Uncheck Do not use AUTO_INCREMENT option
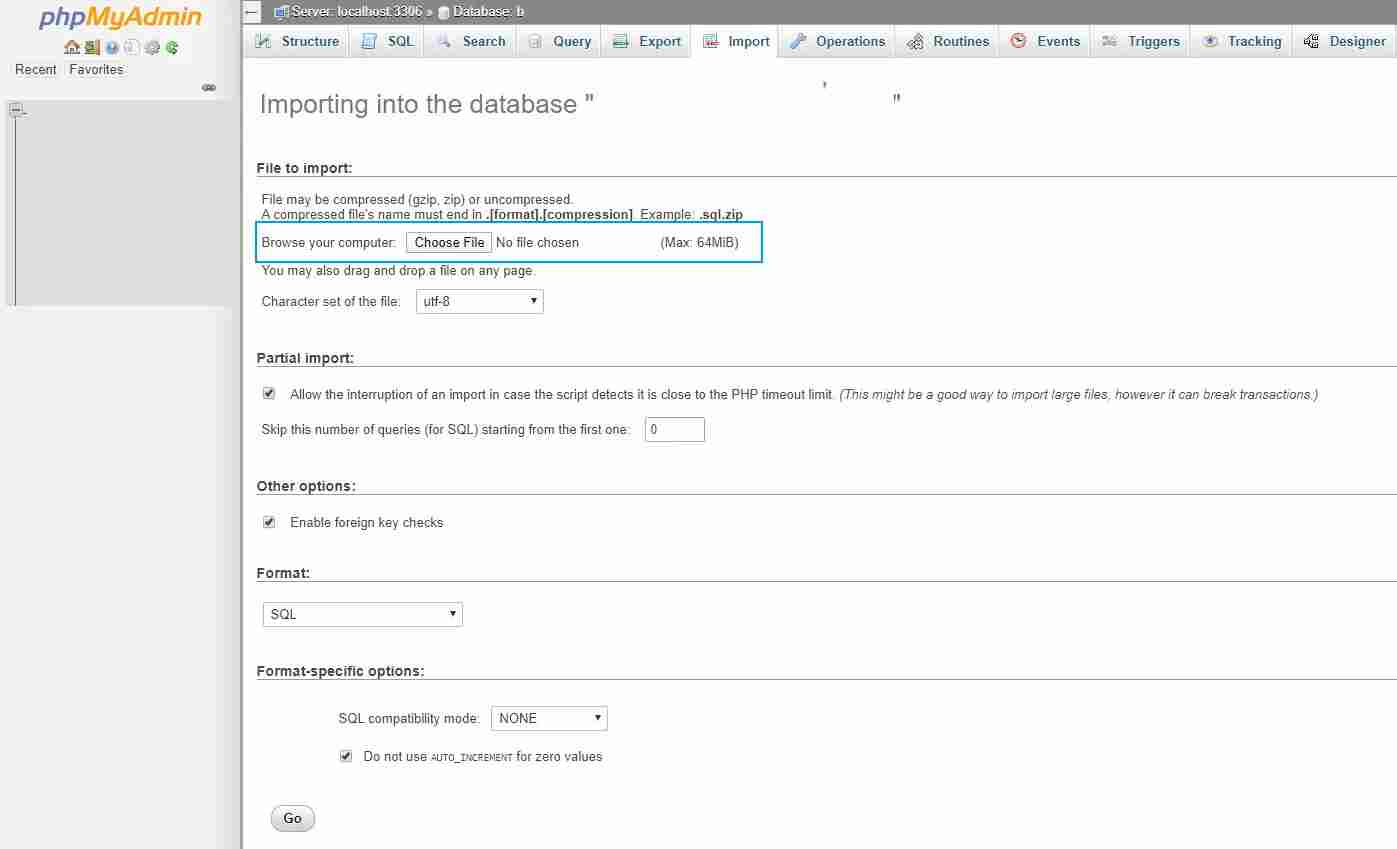 (x=346, y=756)
